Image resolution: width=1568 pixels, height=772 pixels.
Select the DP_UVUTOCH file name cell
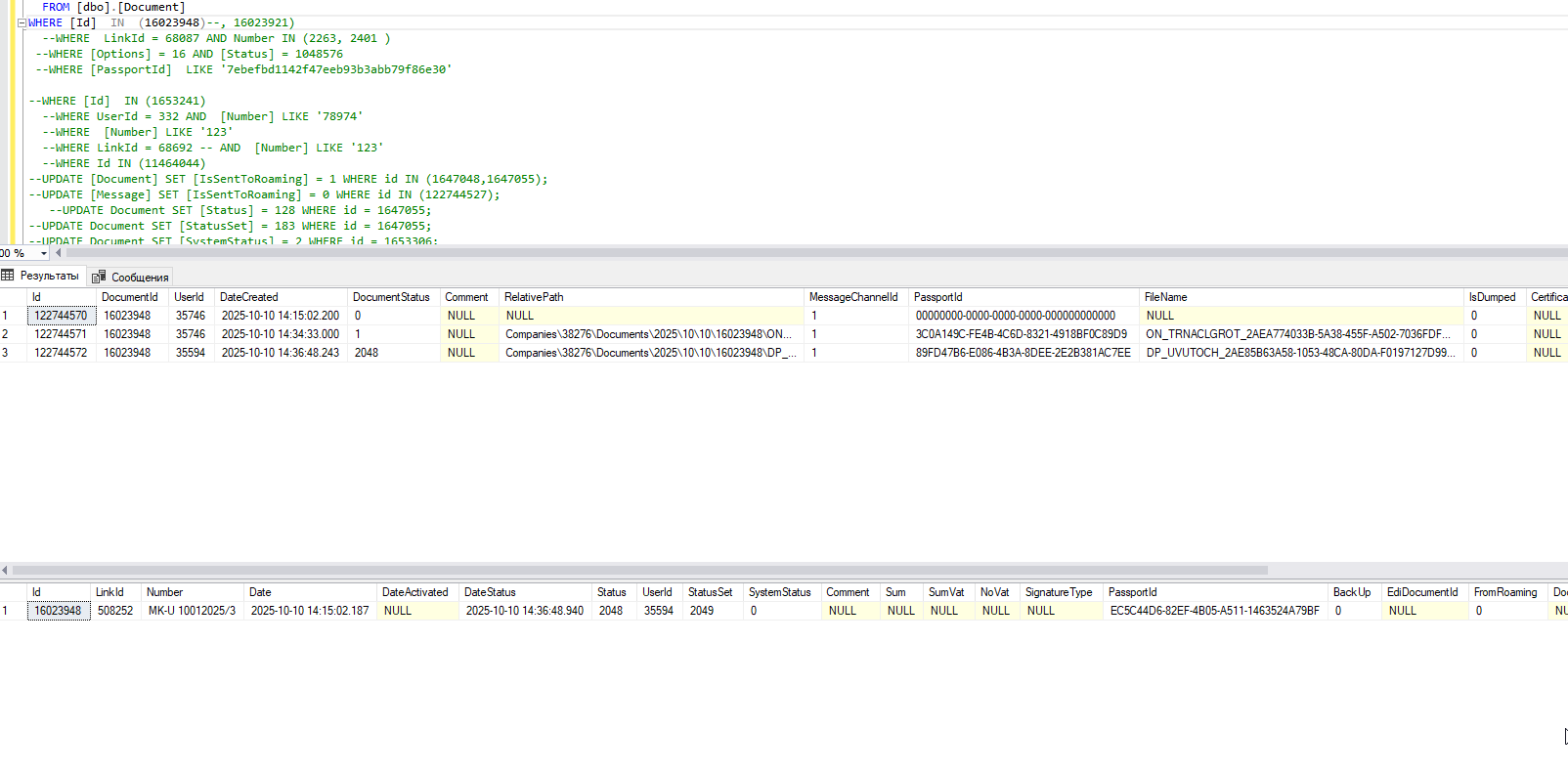click(x=1299, y=353)
